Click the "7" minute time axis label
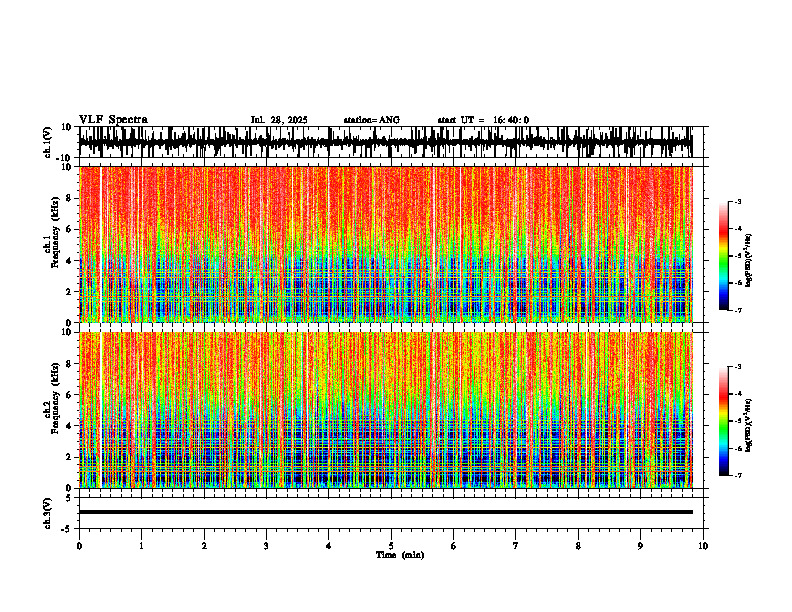Viewport: 792px width, 612px height. click(516, 546)
